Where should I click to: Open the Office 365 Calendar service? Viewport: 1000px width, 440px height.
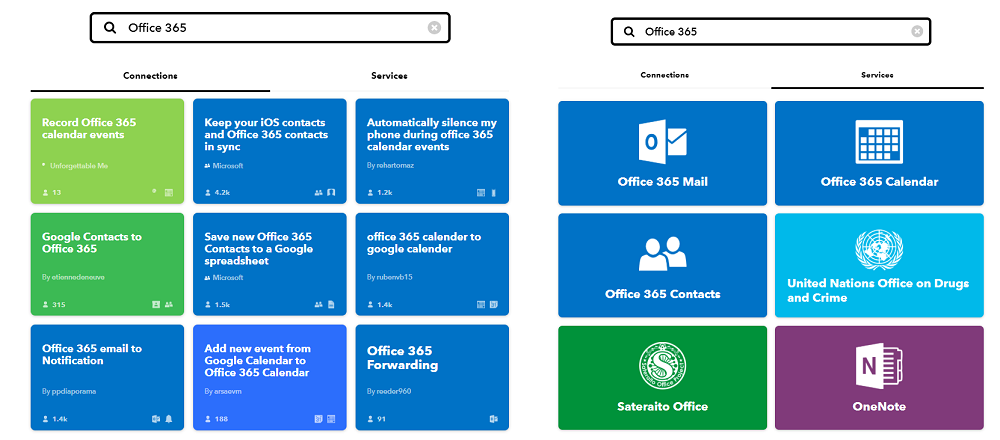pos(879,153)
